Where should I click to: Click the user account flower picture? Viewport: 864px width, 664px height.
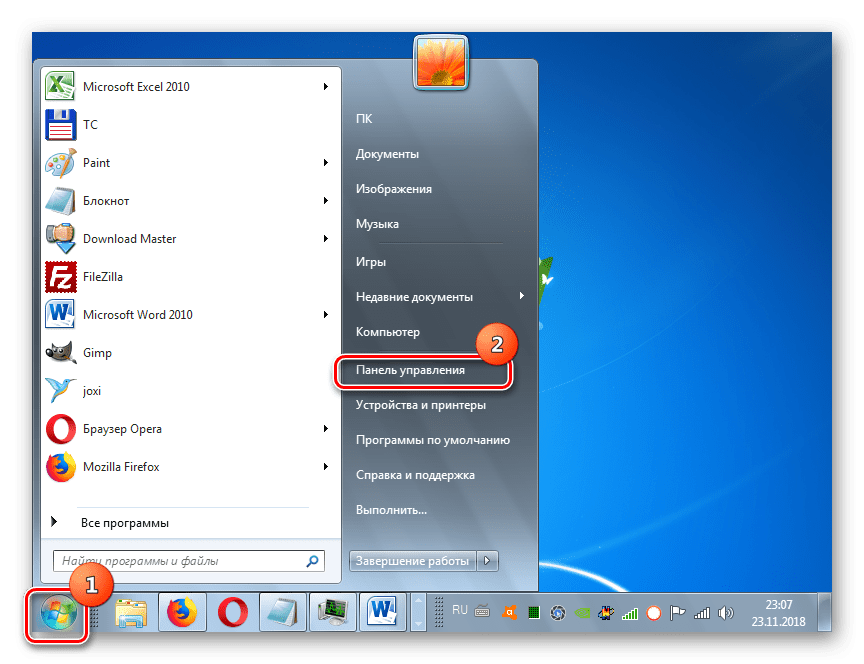tap(440, 63)
